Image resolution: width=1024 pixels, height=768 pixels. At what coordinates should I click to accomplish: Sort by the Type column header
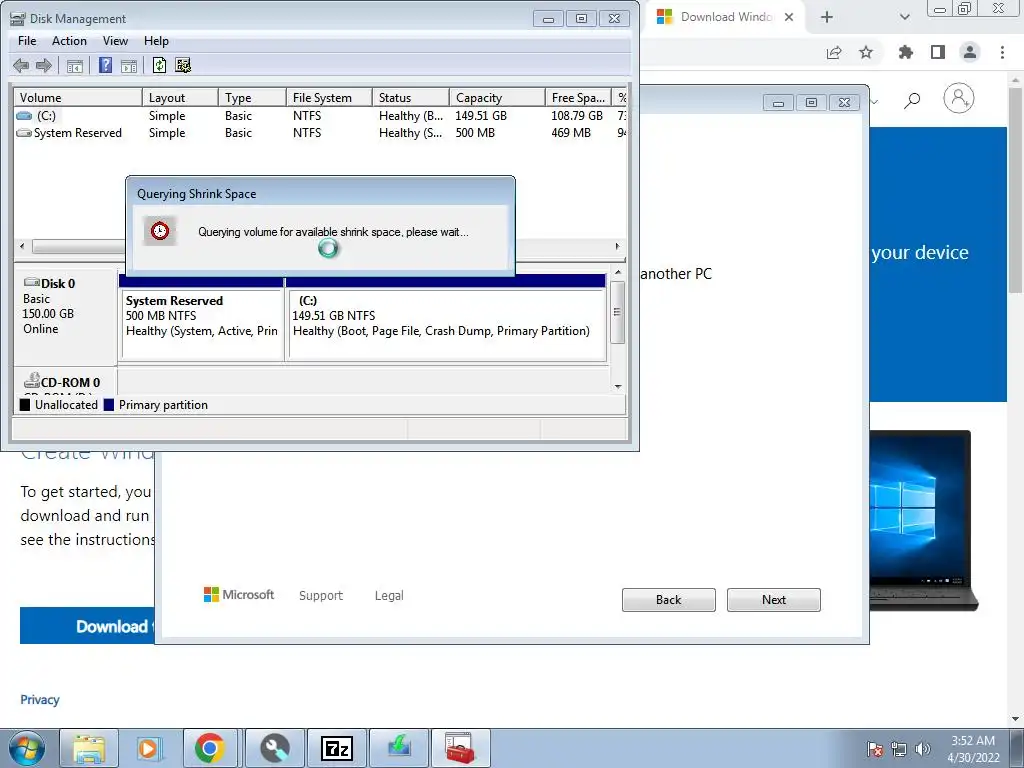click(252, 97)
